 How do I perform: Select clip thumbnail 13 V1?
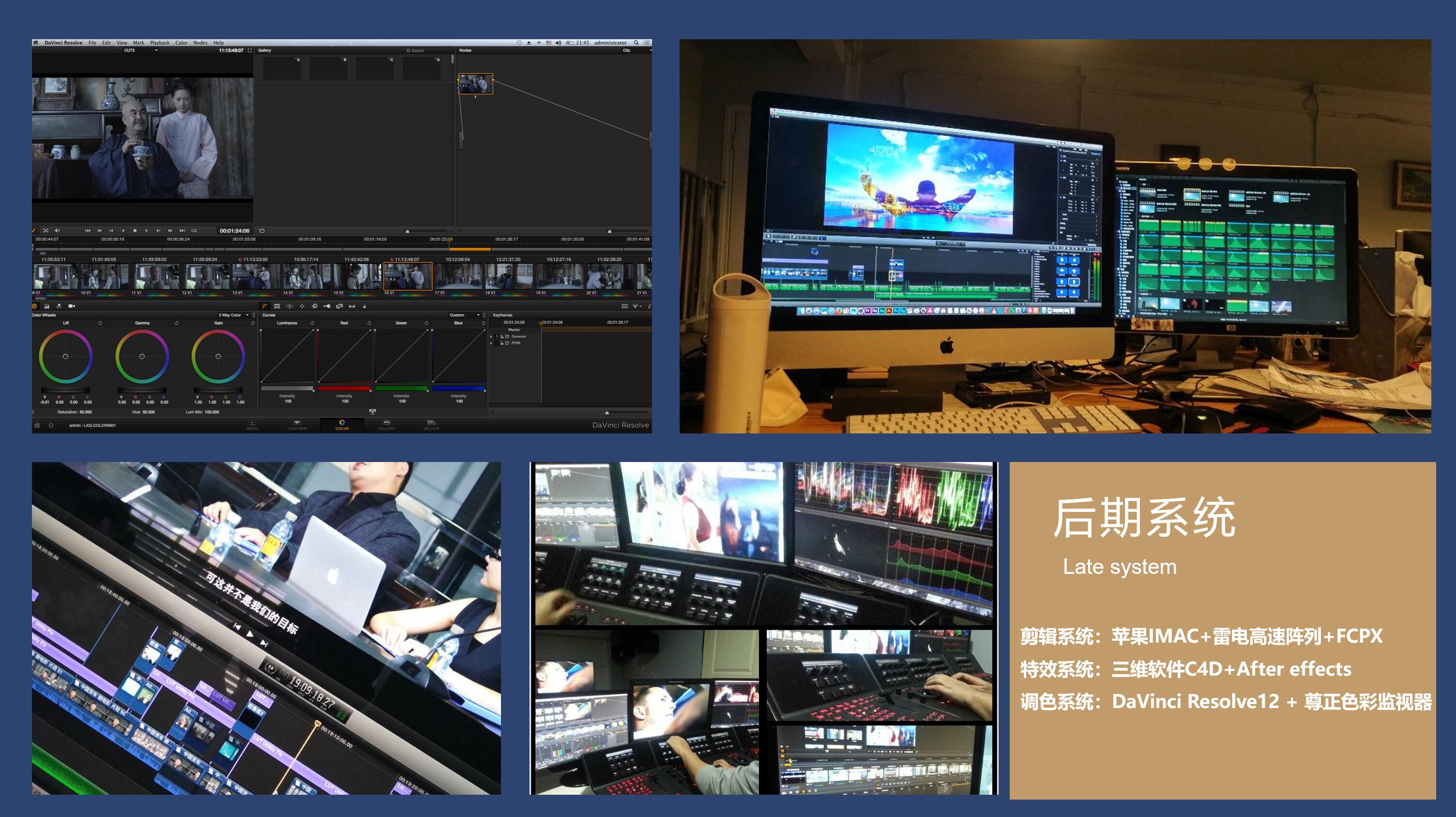[x=256, y=276]
